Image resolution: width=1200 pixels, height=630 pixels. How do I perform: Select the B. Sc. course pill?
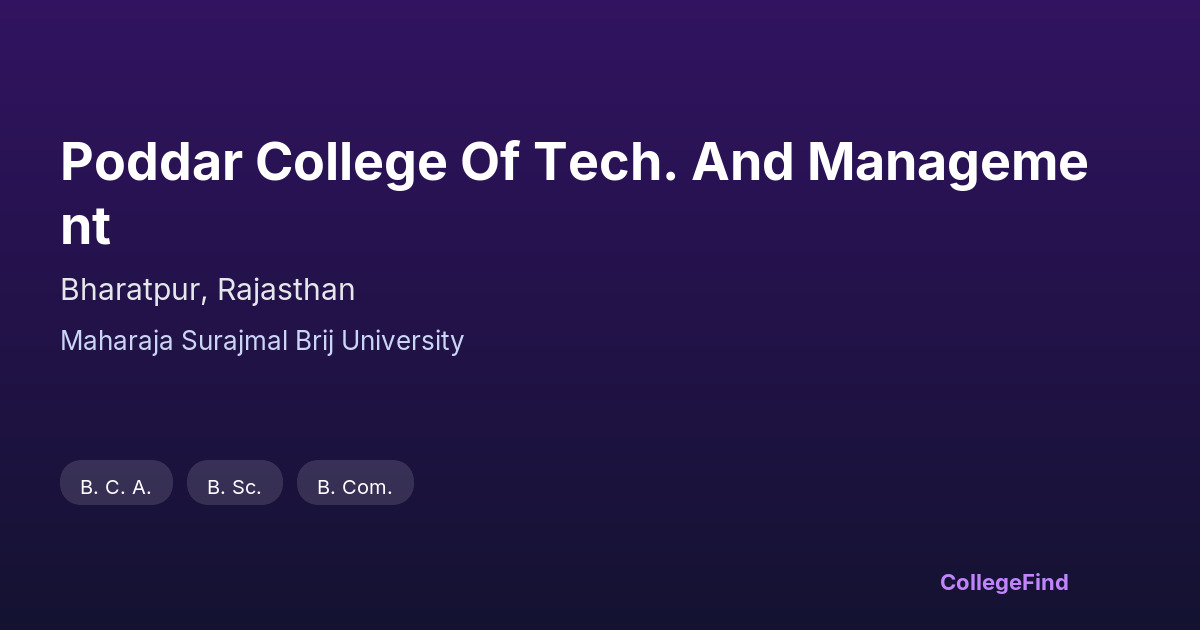234,487
